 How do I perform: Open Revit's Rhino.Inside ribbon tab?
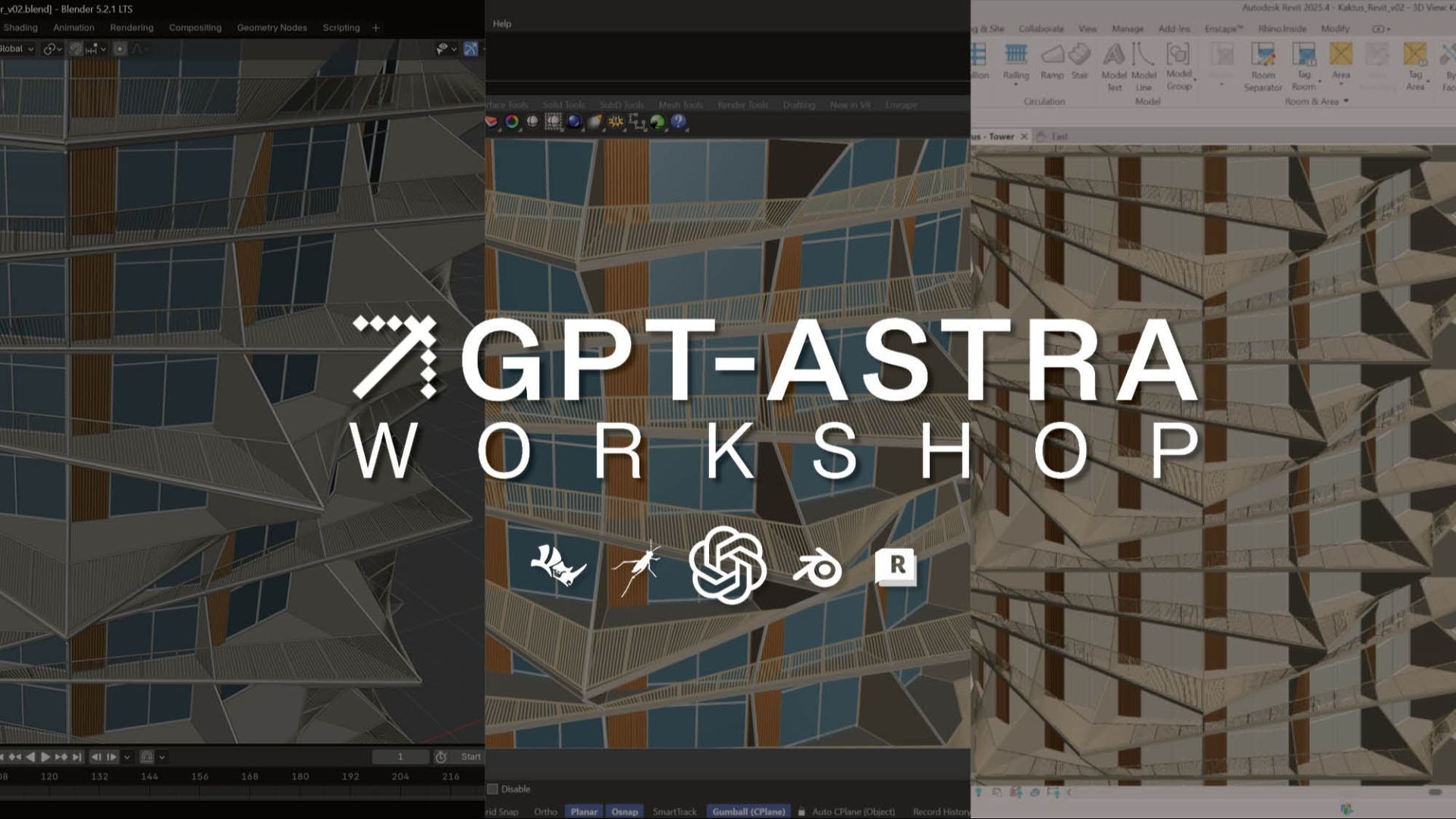coord(1282,29)
